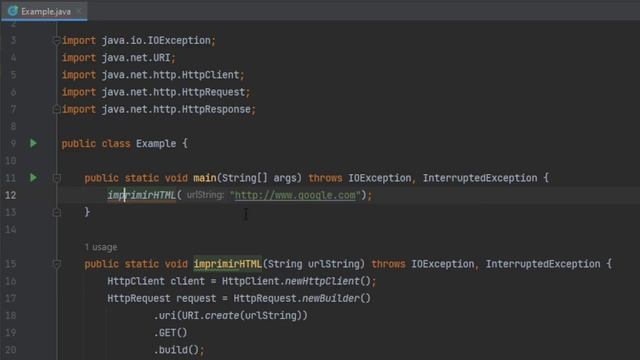Click the .GET() call on line 19
This screenshot has height=360, width=640.
[x=170, y=333]
